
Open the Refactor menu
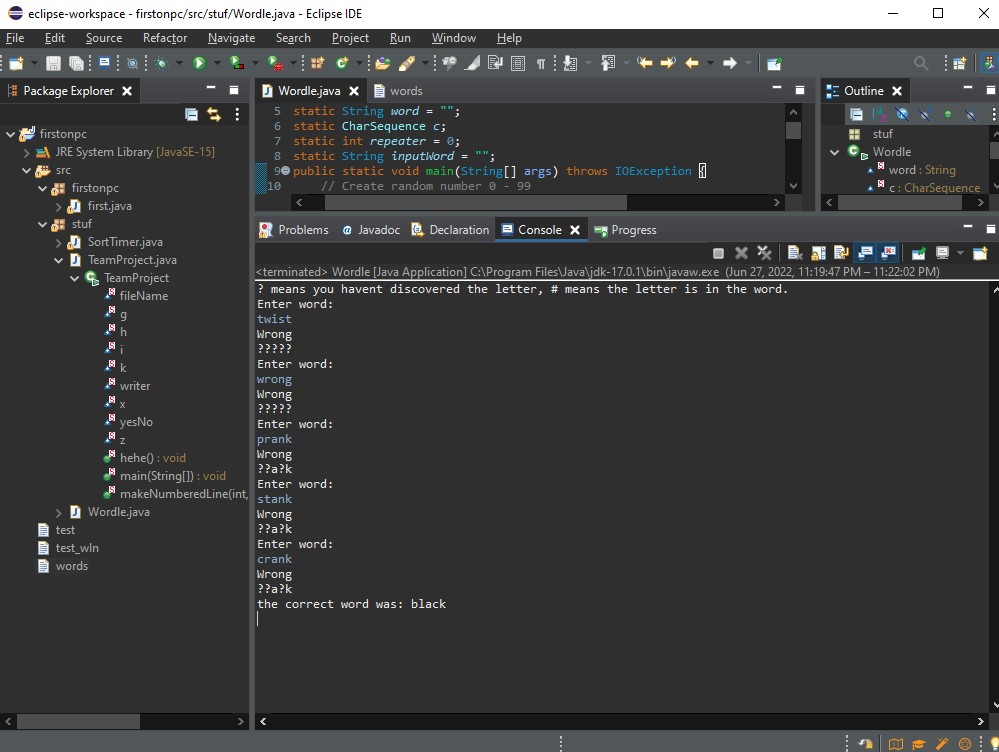click(x=165, y=38)
